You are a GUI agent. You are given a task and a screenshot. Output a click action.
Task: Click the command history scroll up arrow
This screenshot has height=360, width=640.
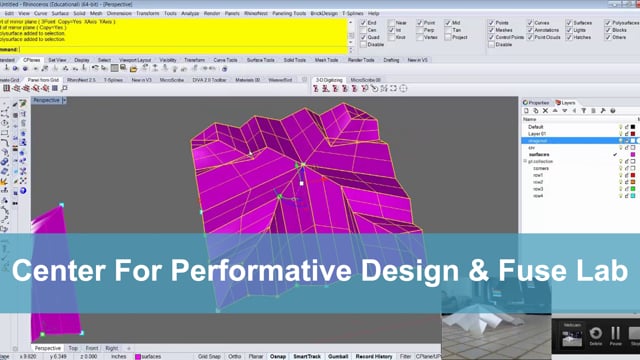[351, 22]
